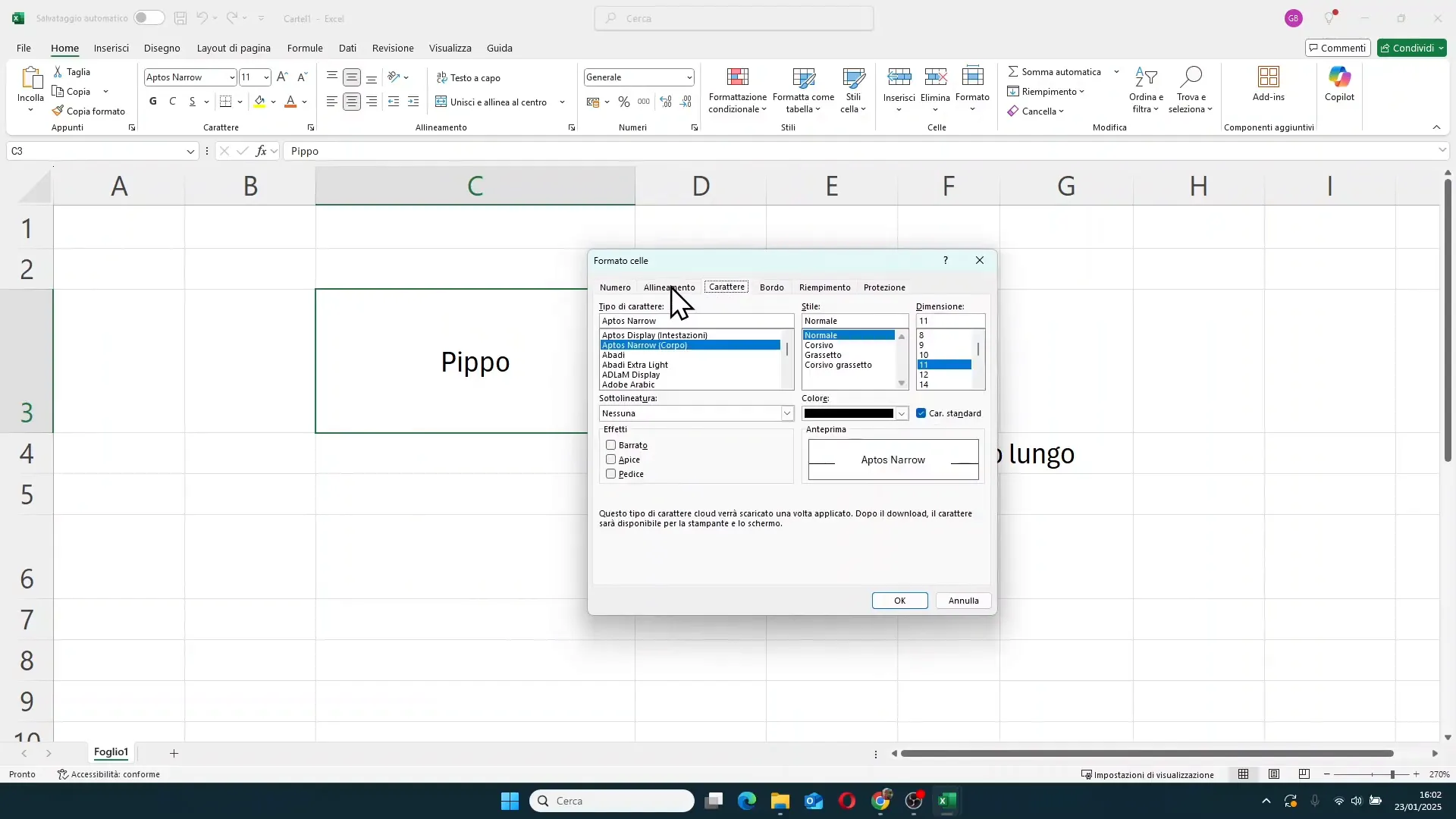Expand the Name Box dropdown
This screenshot has height=819, width=1456.
[x=190, y=152]
